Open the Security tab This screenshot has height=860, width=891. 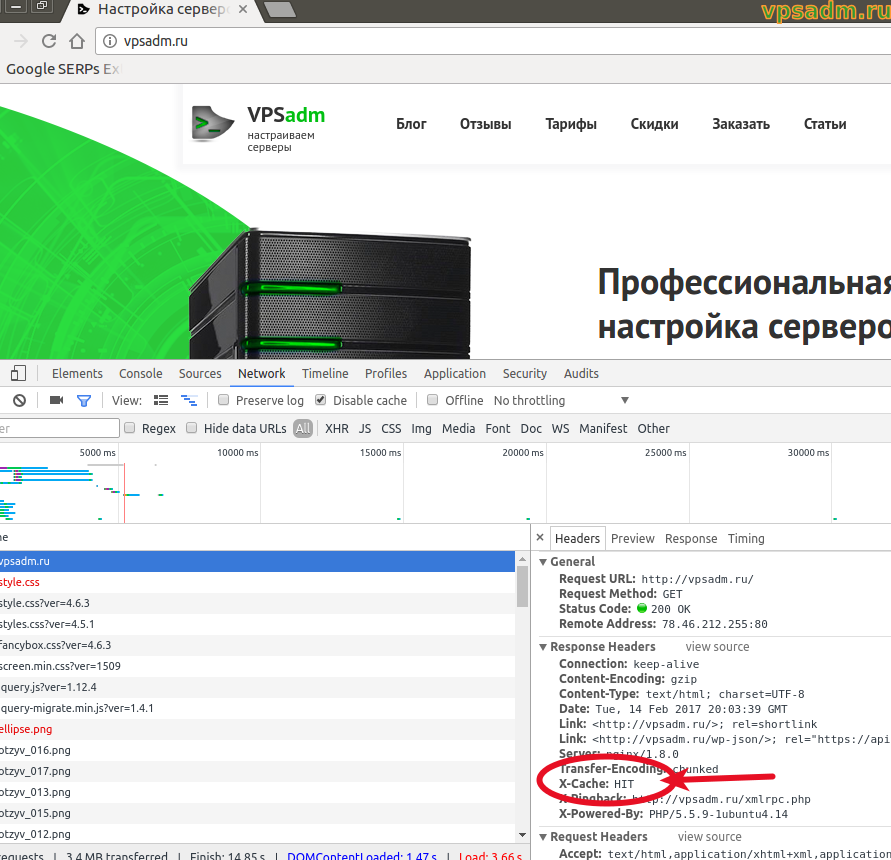[x=524, y=373]
